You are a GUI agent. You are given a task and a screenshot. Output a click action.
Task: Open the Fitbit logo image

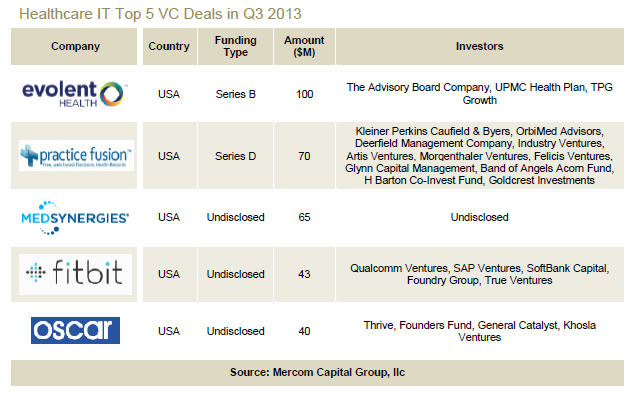pos(75,274)
